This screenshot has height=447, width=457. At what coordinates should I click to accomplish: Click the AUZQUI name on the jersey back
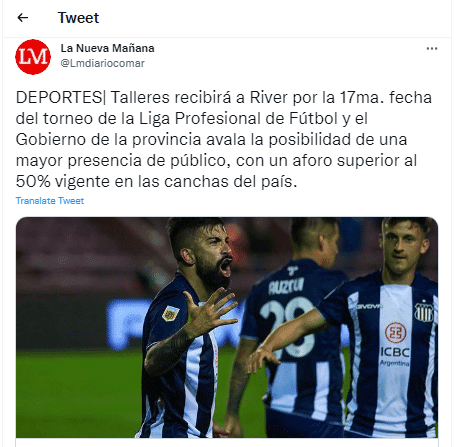point(286,286)
